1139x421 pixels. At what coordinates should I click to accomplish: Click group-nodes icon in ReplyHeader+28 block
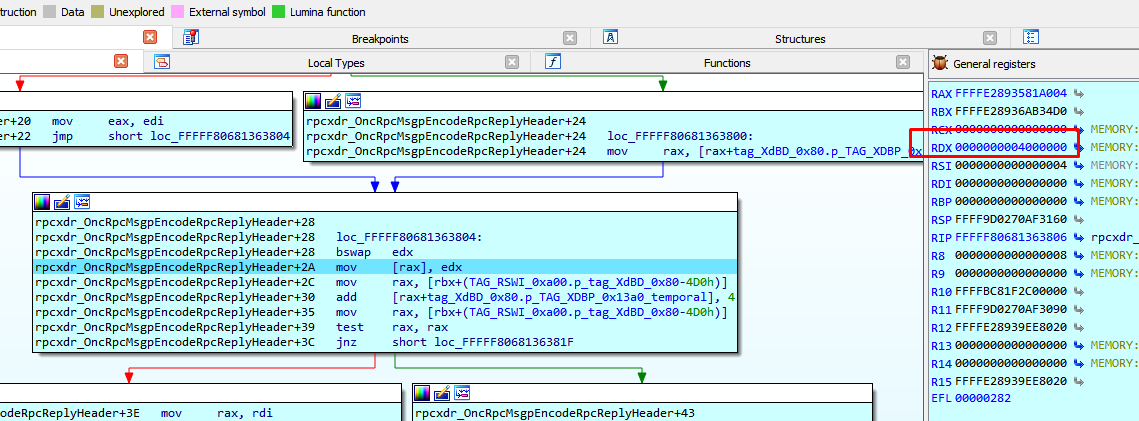click(x=81, y=201)
